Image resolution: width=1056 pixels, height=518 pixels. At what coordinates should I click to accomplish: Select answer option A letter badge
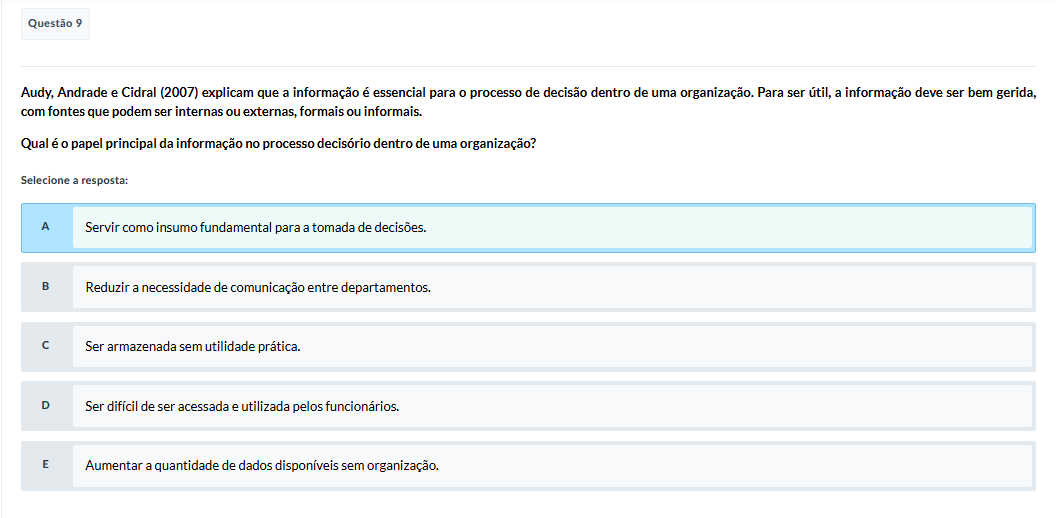coord(46,227)
